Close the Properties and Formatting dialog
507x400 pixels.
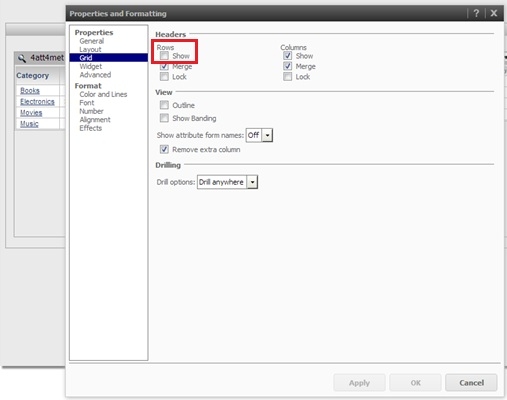coord(494,13)
